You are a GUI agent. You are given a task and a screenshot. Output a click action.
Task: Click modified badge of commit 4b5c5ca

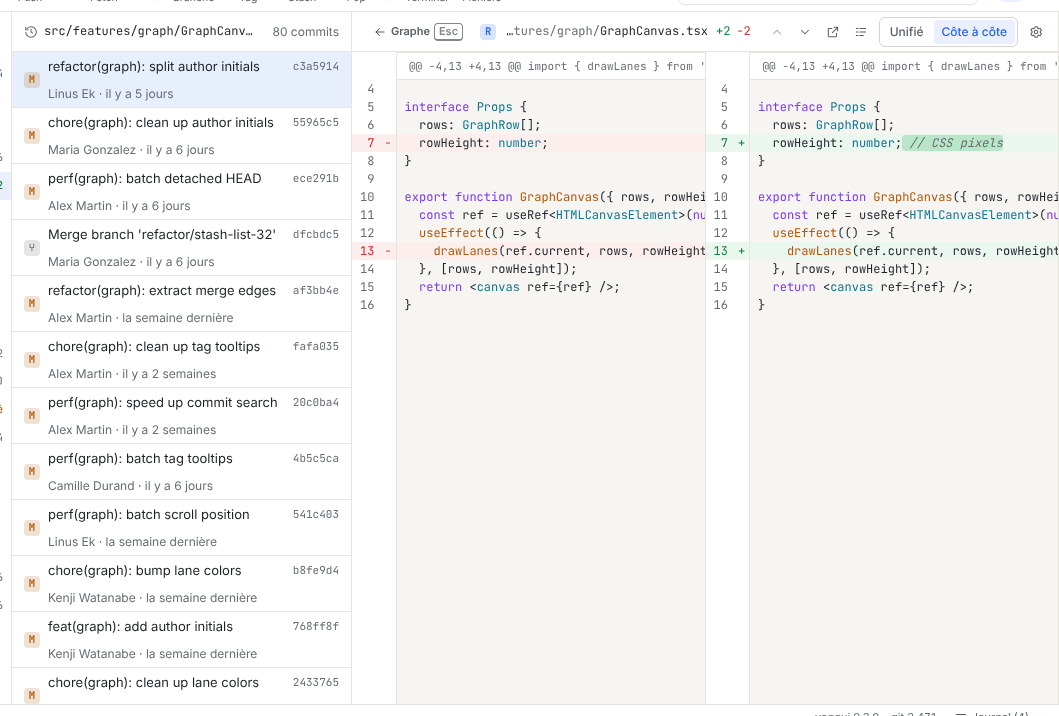click(31, 472)
